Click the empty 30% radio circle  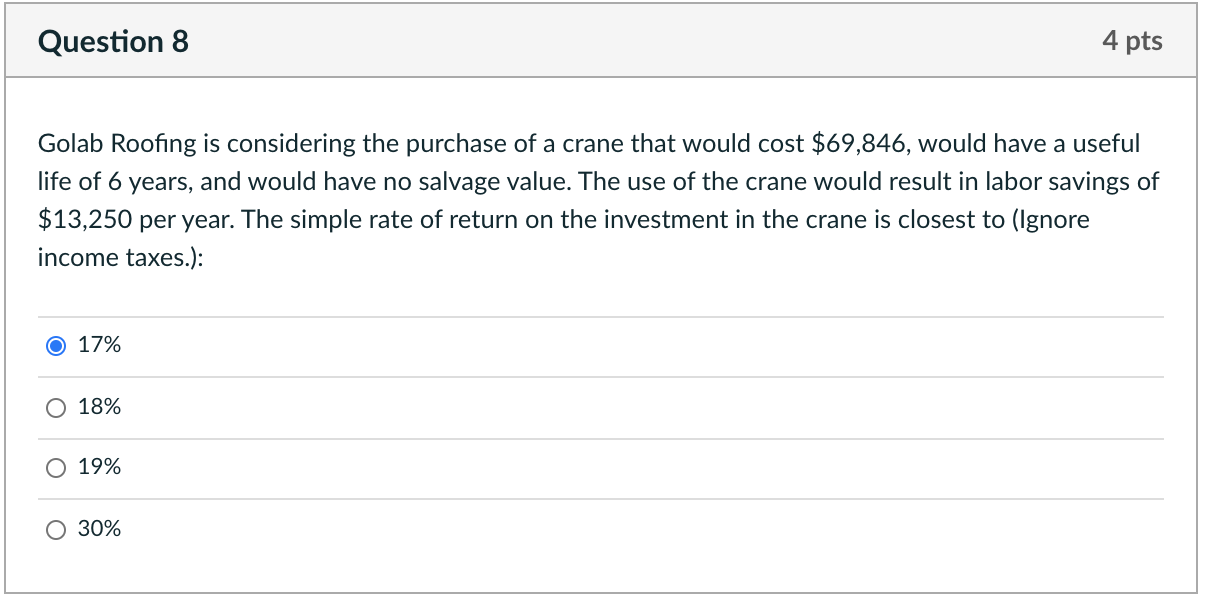tap(57, 530)
